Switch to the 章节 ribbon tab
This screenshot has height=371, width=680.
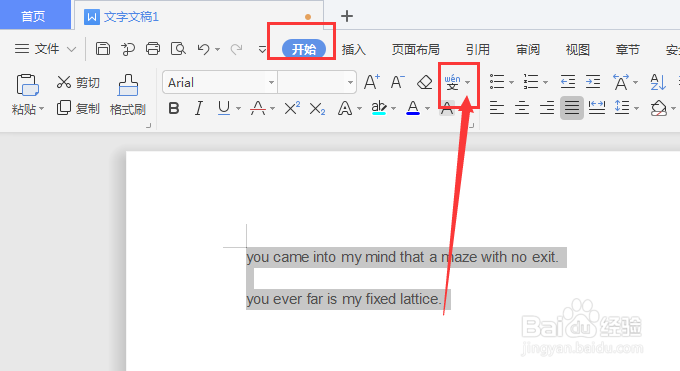pyautogui.click(x=627, y=49)
